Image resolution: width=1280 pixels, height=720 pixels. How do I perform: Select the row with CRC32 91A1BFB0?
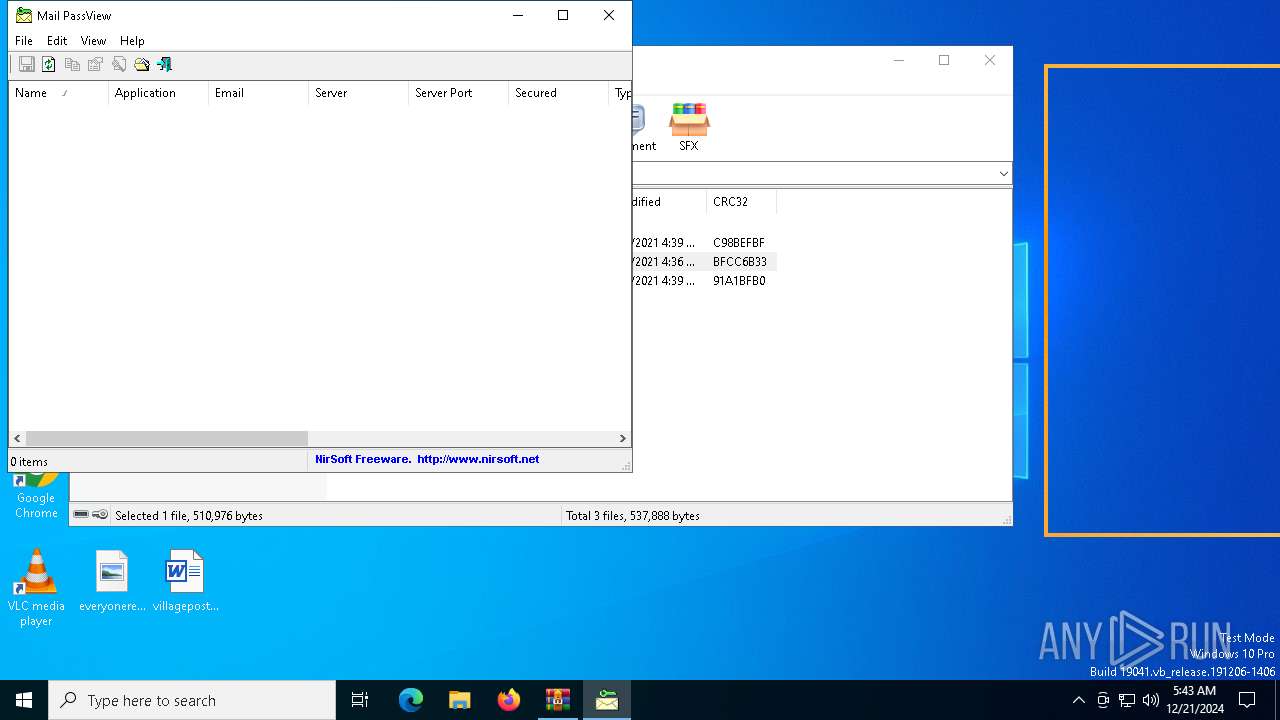(x=739, y=281)
